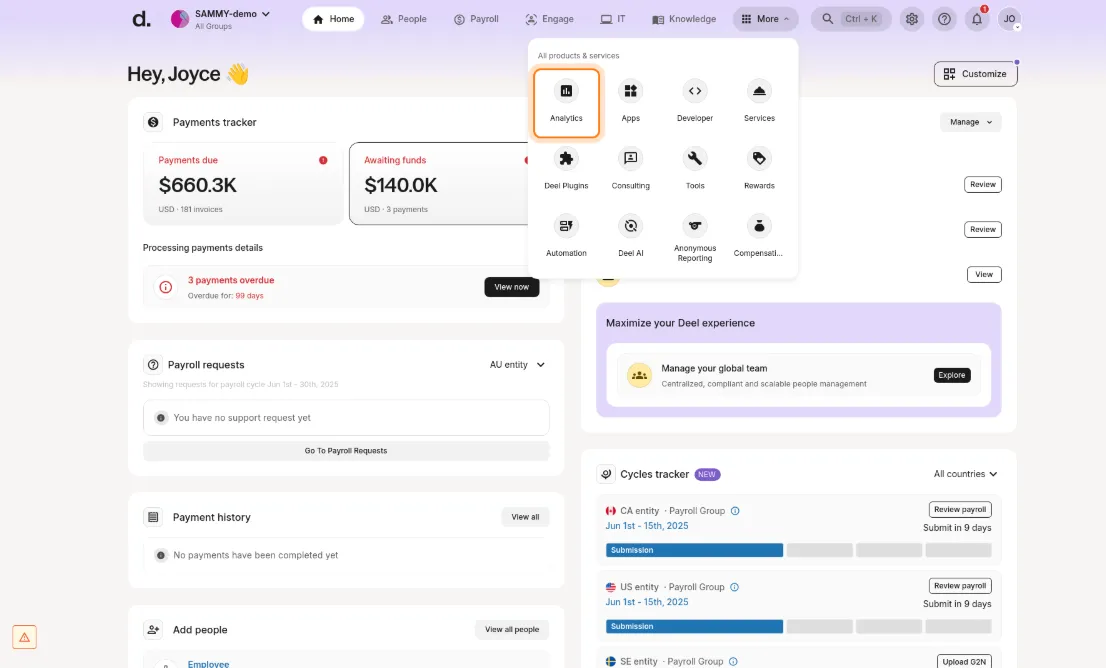Screen dimensions: 1106x668
Task: Click the Deel 'd.' logo
Action: (141, 19)
